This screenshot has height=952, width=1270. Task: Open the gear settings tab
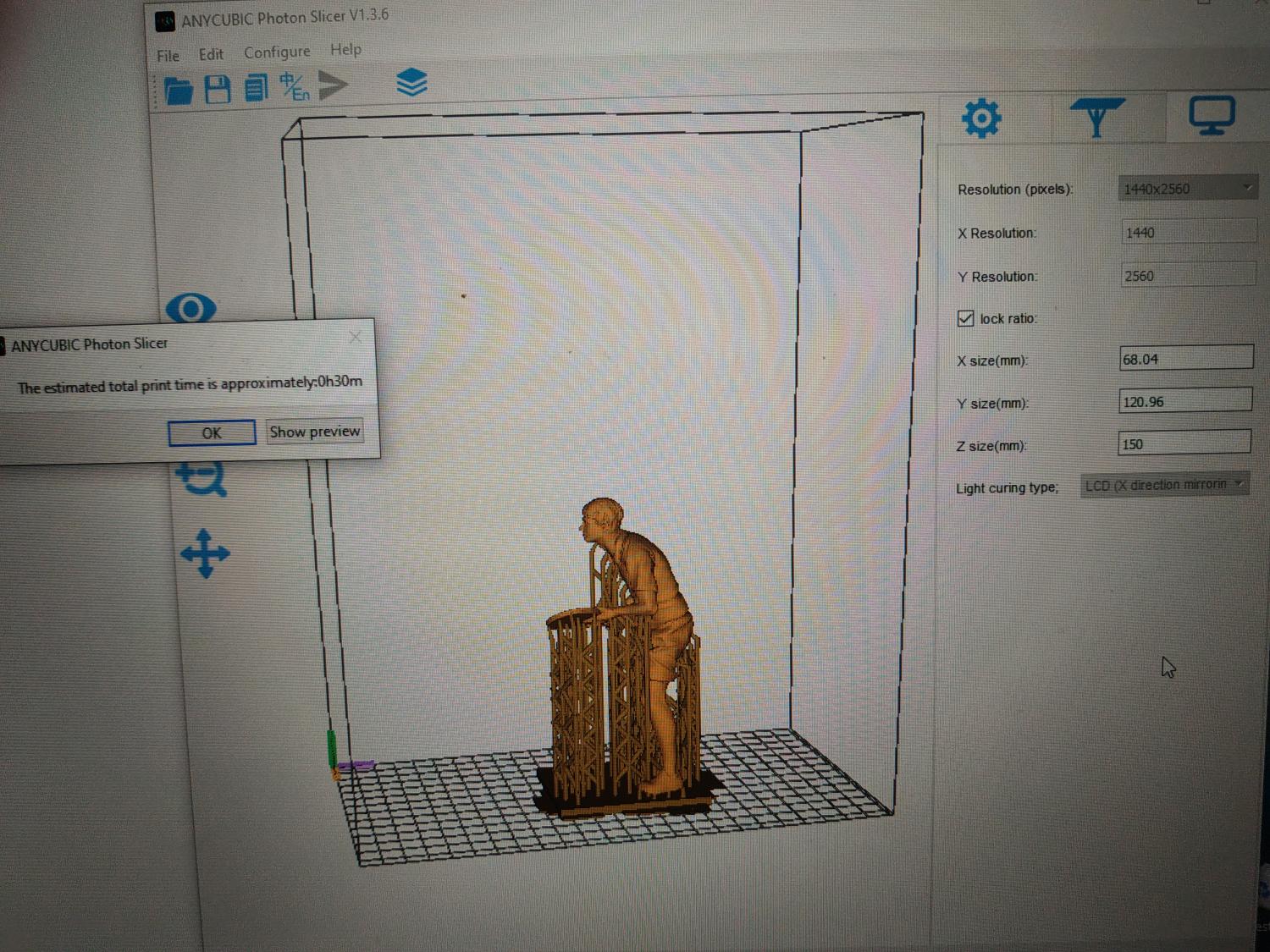click(981, 118)
